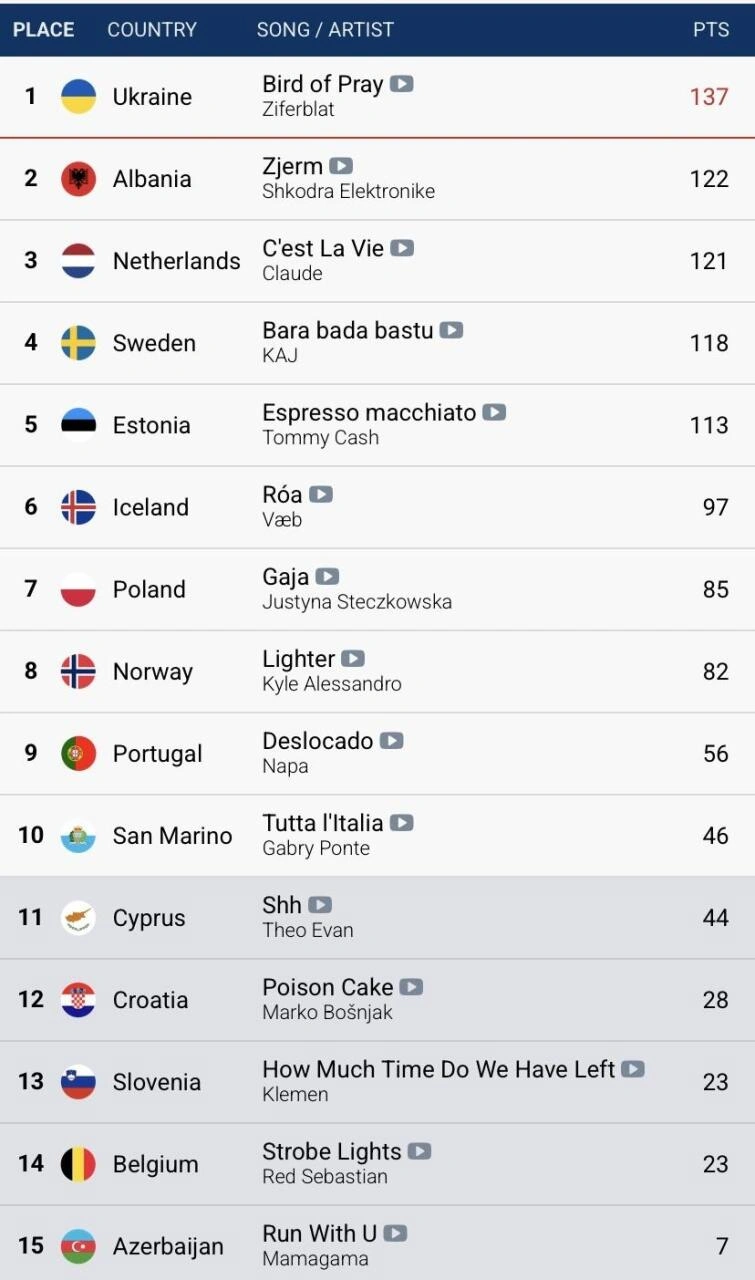Open the Gaja video icon
Screen dimensions: 755x1280
(x=327, y=576)
